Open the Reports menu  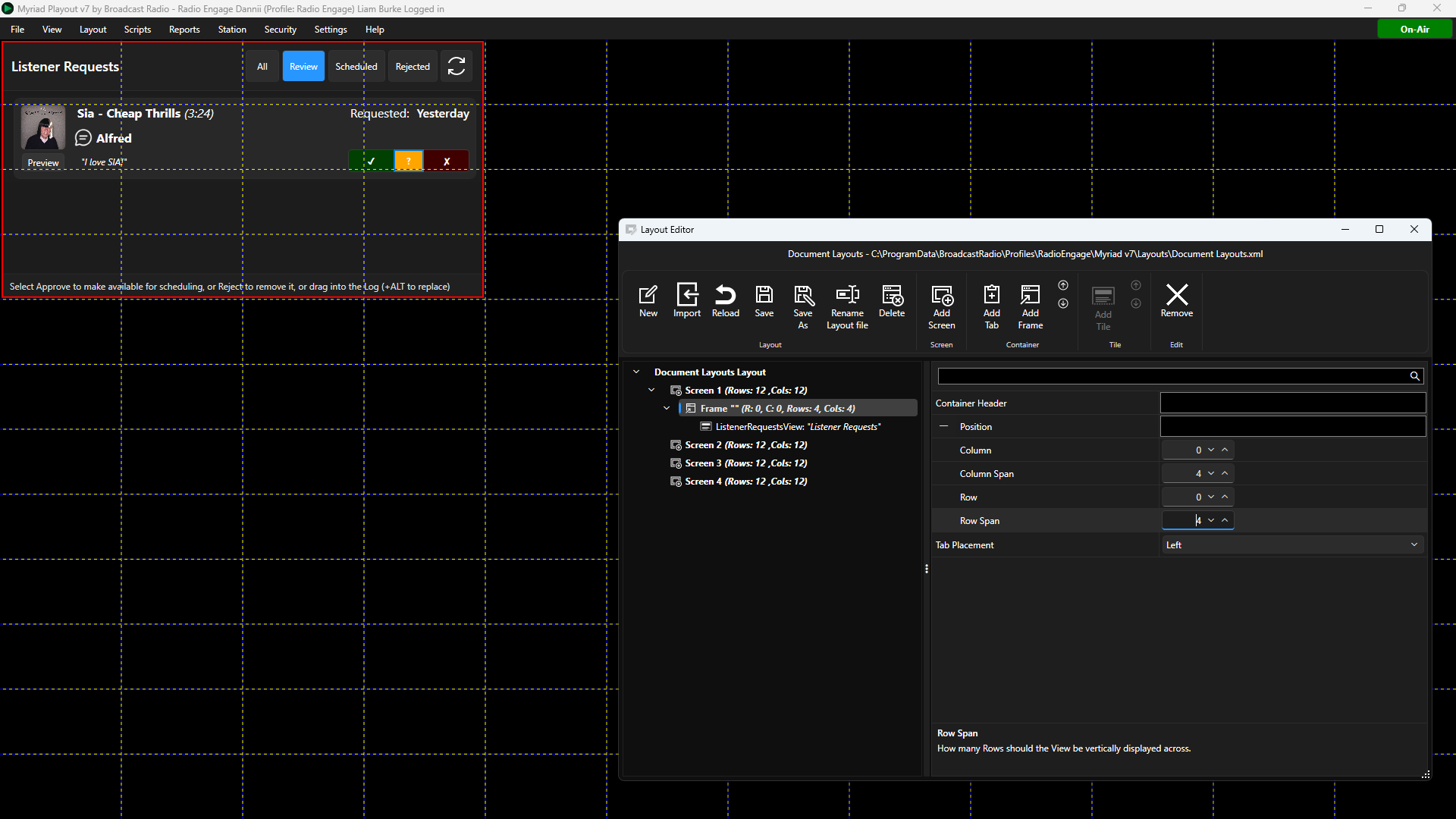coord(184,29)
